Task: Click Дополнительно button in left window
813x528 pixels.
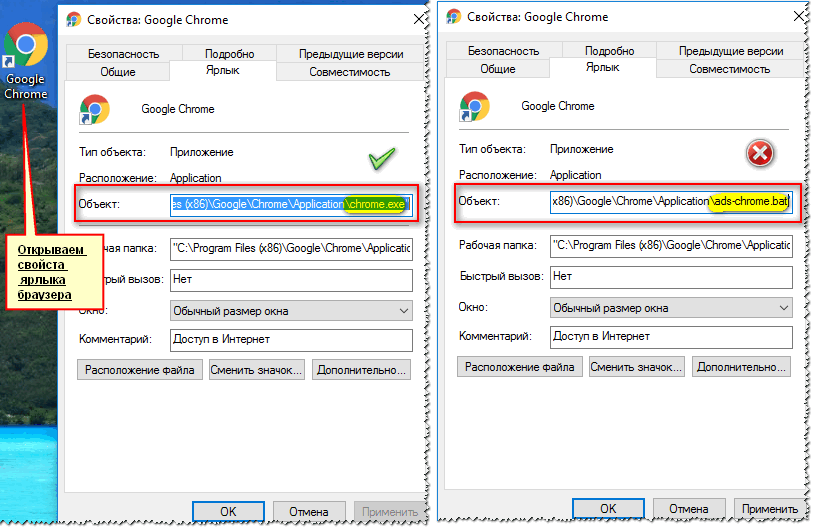Action: pyautogui.click(x=361, y=370)
